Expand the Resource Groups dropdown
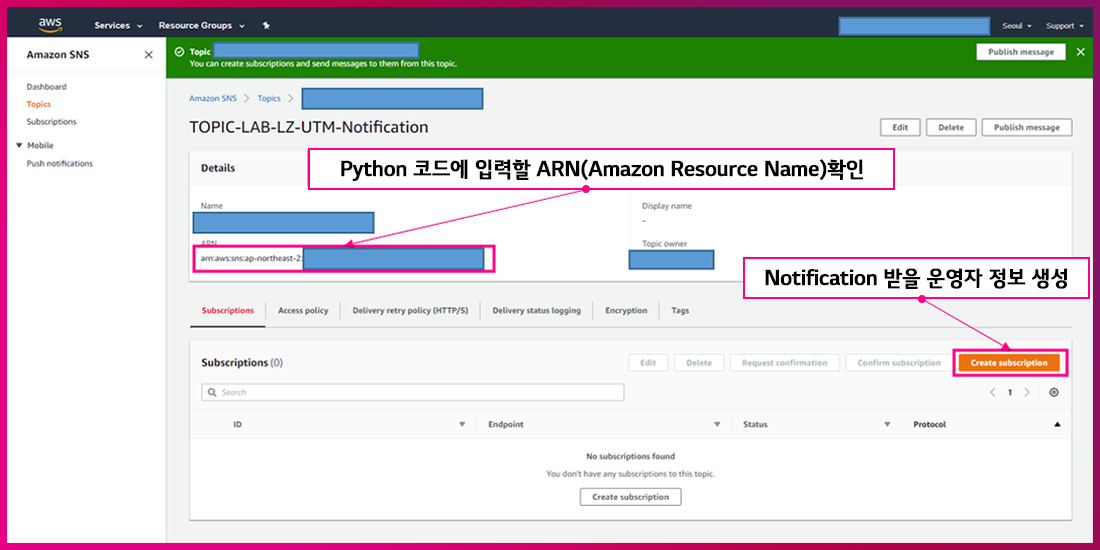1100x550 pixels. [x=201, y=25]
